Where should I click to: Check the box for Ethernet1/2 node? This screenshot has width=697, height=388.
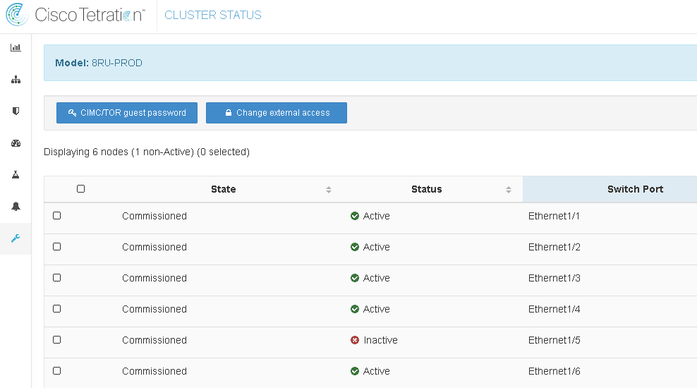(57, 247)
